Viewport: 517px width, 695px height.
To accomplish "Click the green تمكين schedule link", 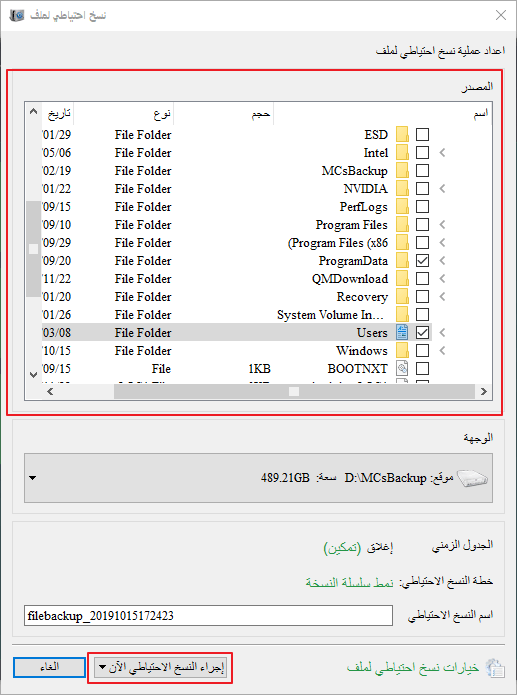I will click(x=342, y=548).
